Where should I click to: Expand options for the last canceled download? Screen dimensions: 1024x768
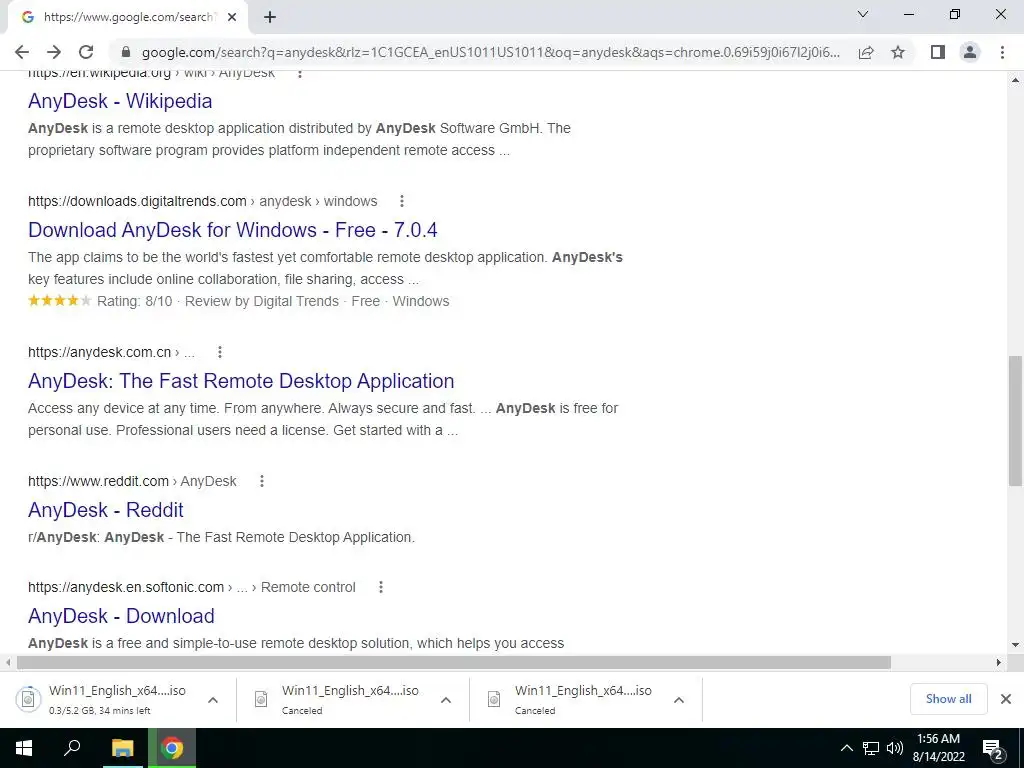[679, 700]
